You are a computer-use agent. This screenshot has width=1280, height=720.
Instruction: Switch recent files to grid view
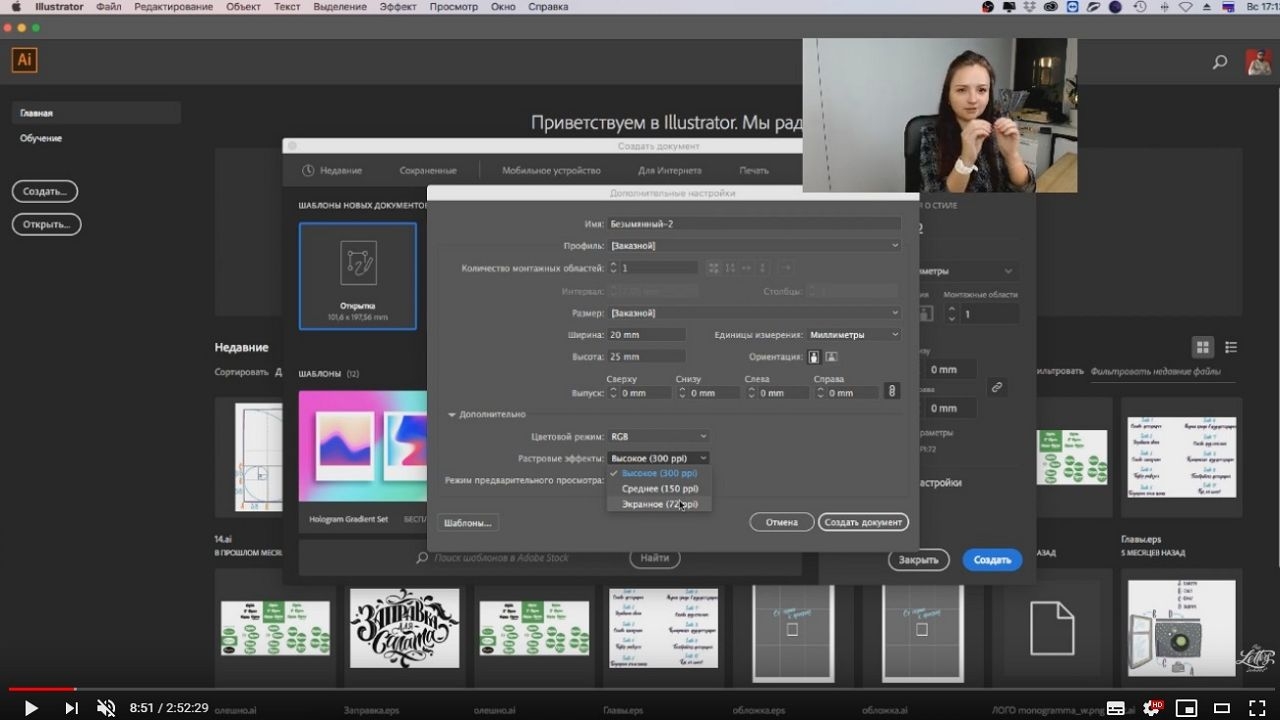click(1203, 347)
